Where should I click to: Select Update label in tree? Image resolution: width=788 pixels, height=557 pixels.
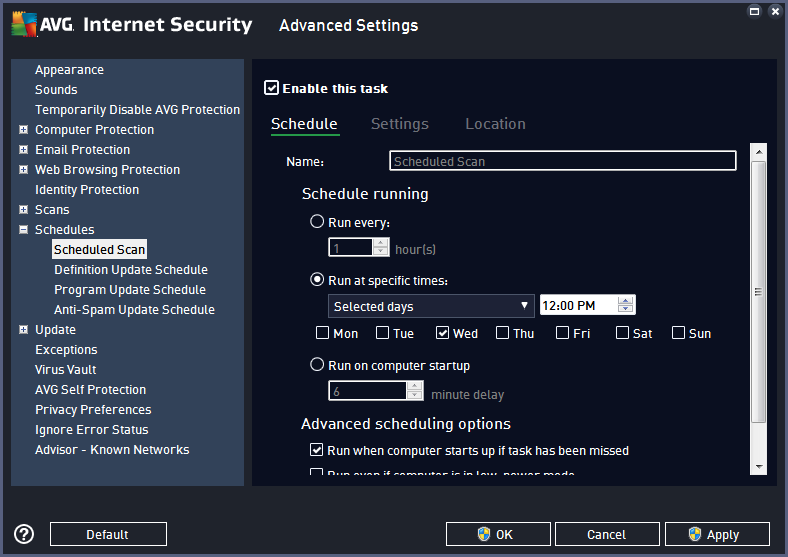pos(55,330)
